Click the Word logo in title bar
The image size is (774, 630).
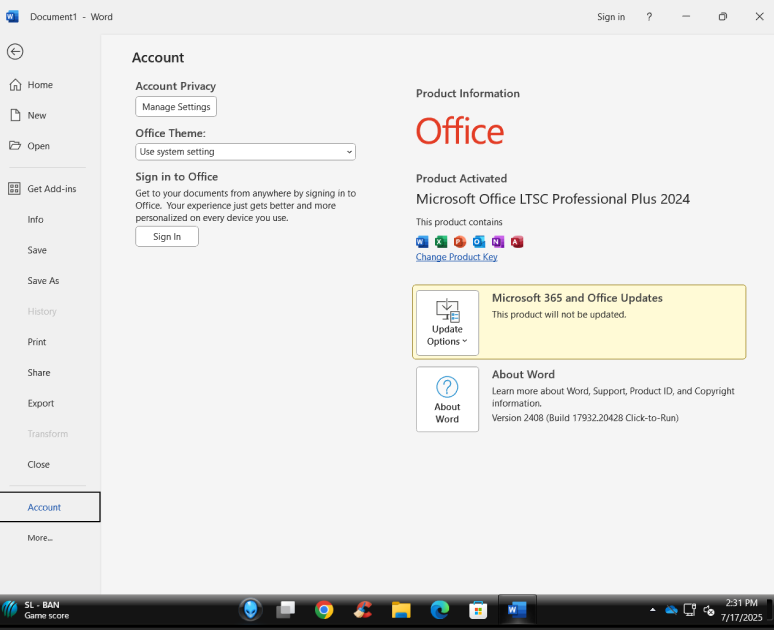point(12,17)
